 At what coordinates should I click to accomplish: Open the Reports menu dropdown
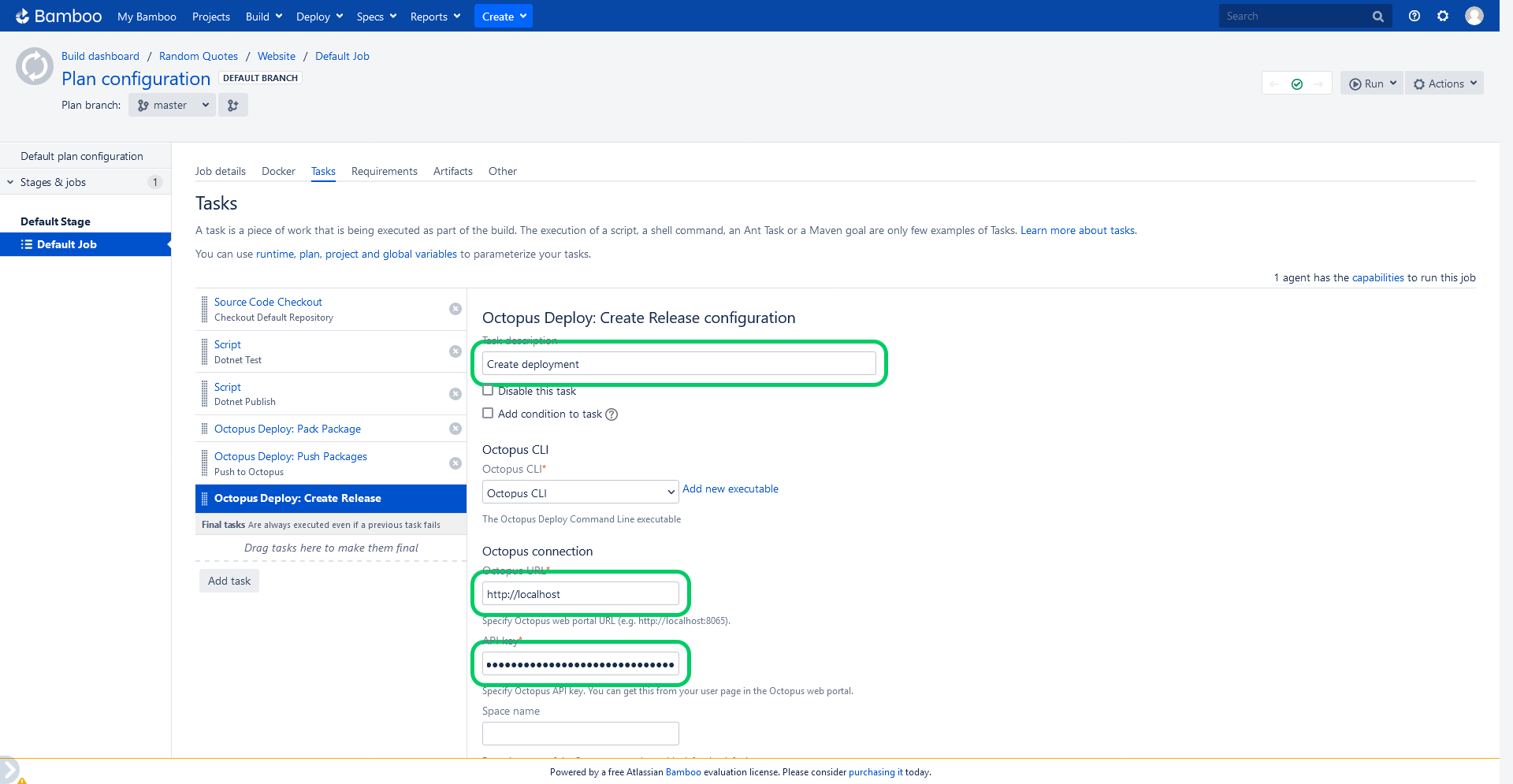coord(435,17)
